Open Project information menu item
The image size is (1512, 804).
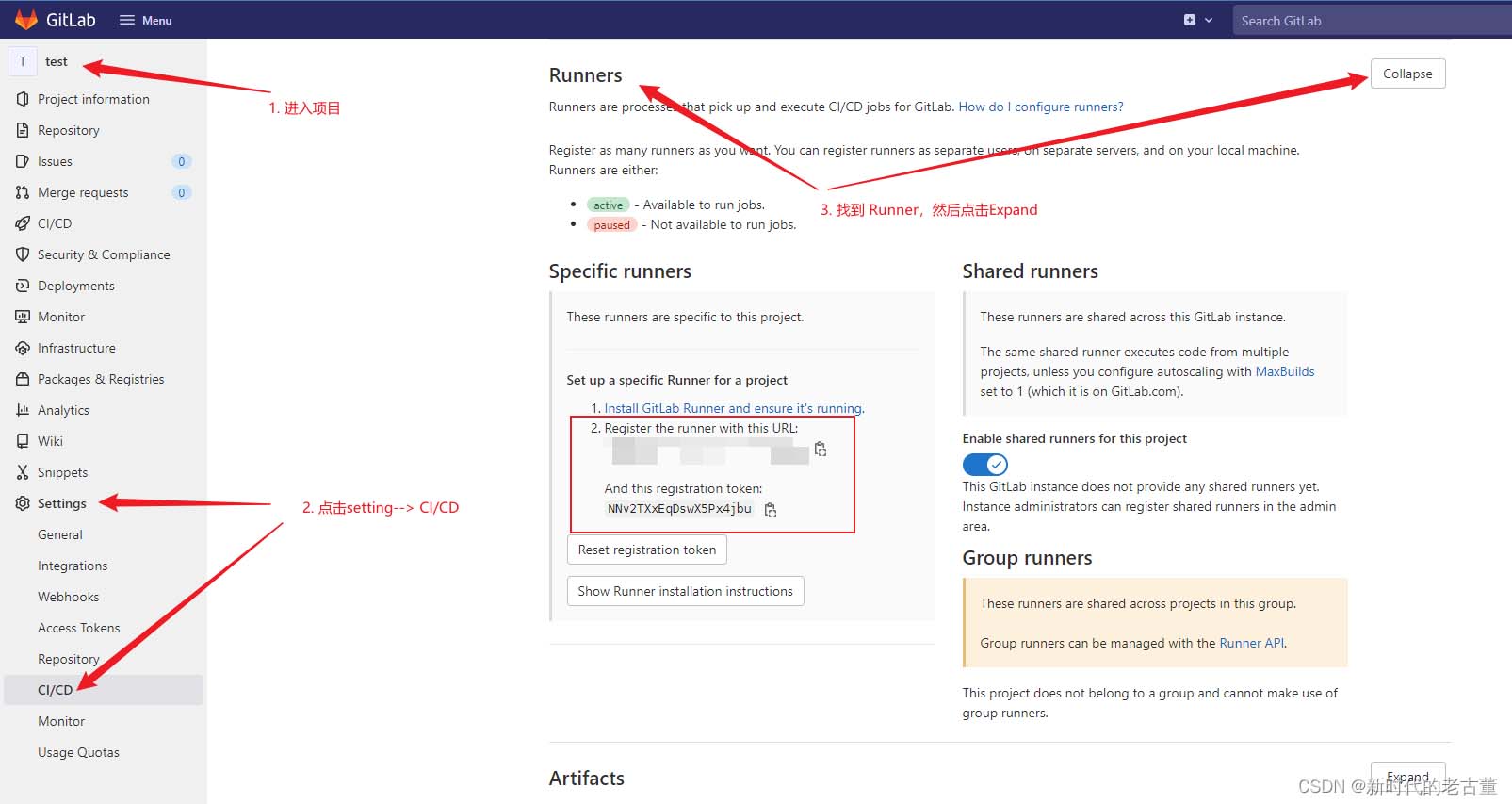93,99
